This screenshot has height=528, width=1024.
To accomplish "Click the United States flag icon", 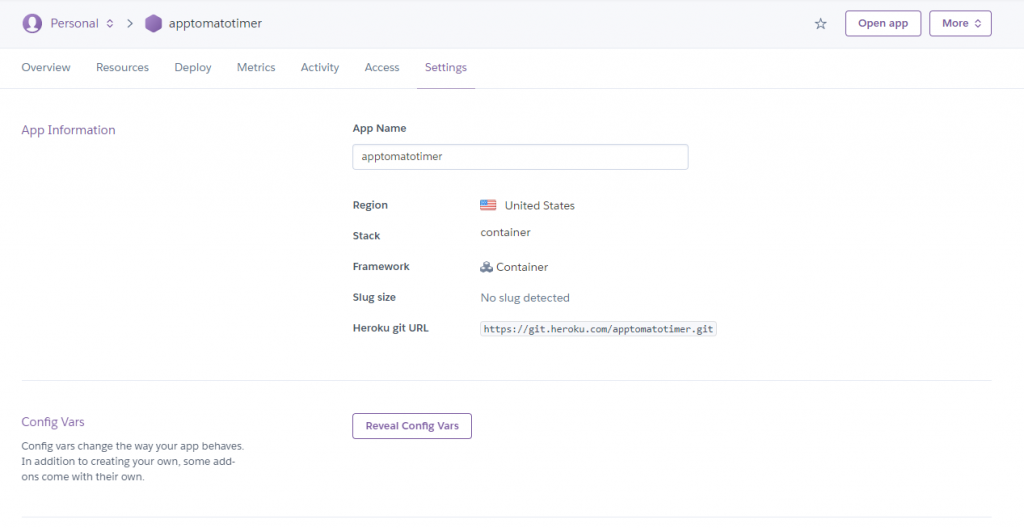I will tap(488, 205).
